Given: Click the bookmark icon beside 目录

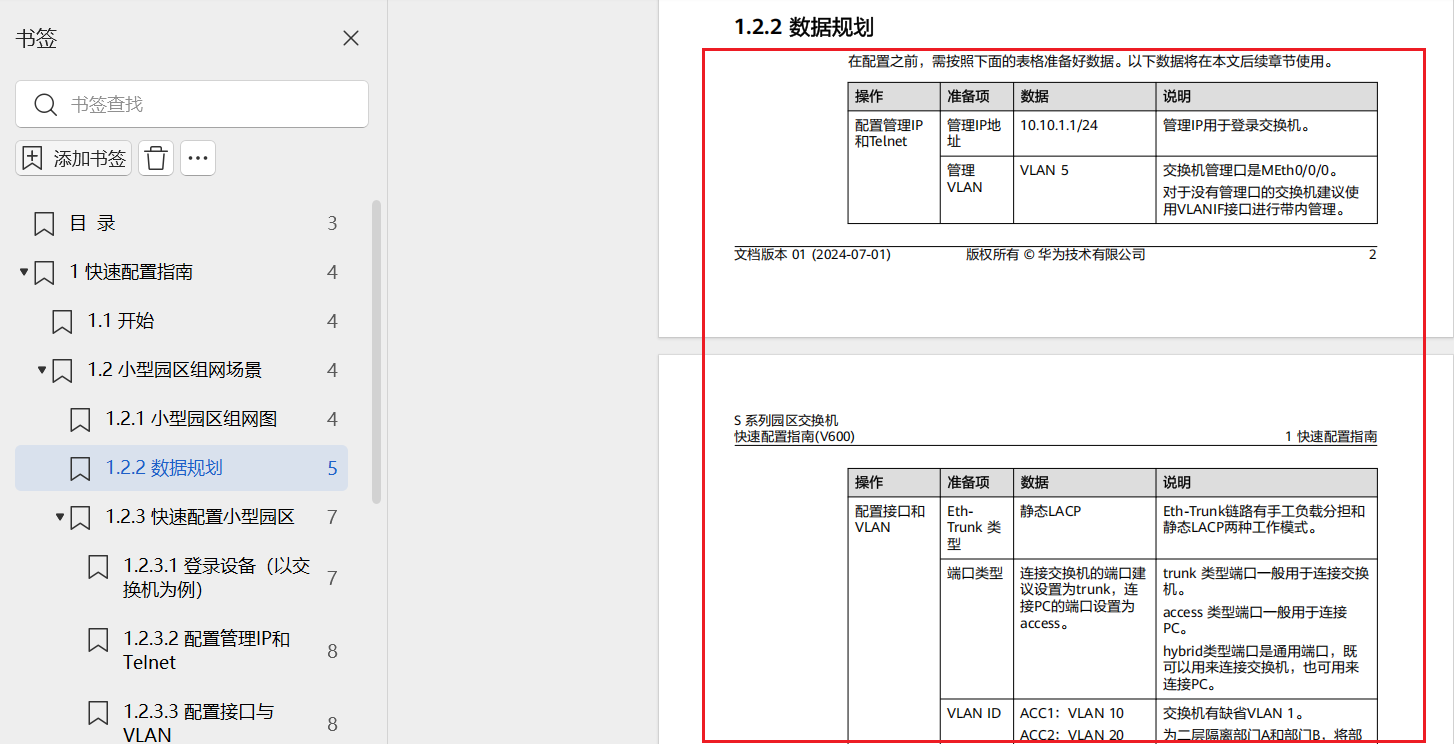Looking at the screenshot, I should coord(43,222).
